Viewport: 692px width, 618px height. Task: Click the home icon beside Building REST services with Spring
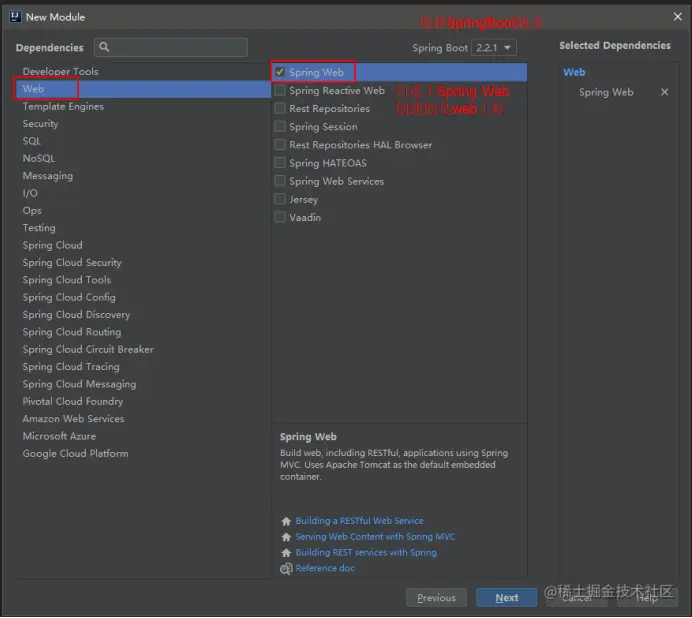click(286, 553)
